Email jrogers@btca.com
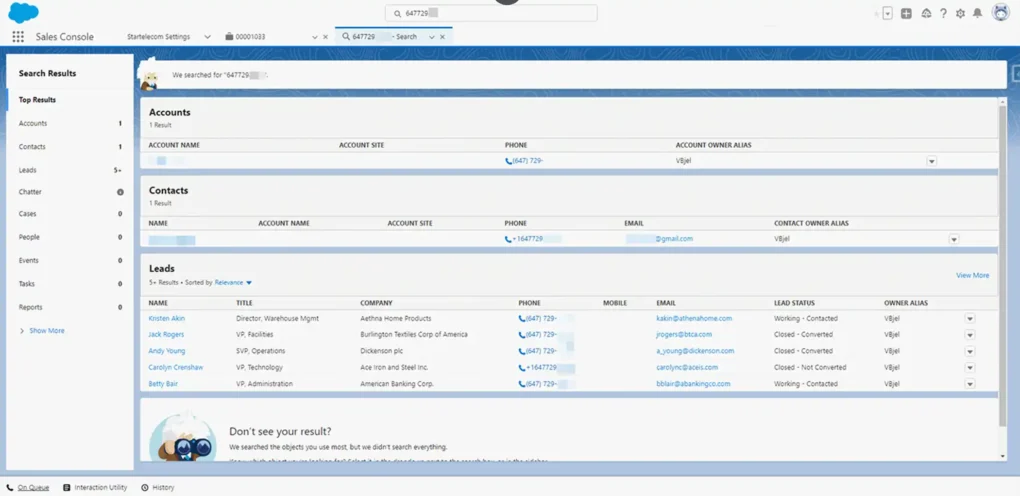This screenshot has width=1020, height=496. pyautogui.click(x=684, y=335)
